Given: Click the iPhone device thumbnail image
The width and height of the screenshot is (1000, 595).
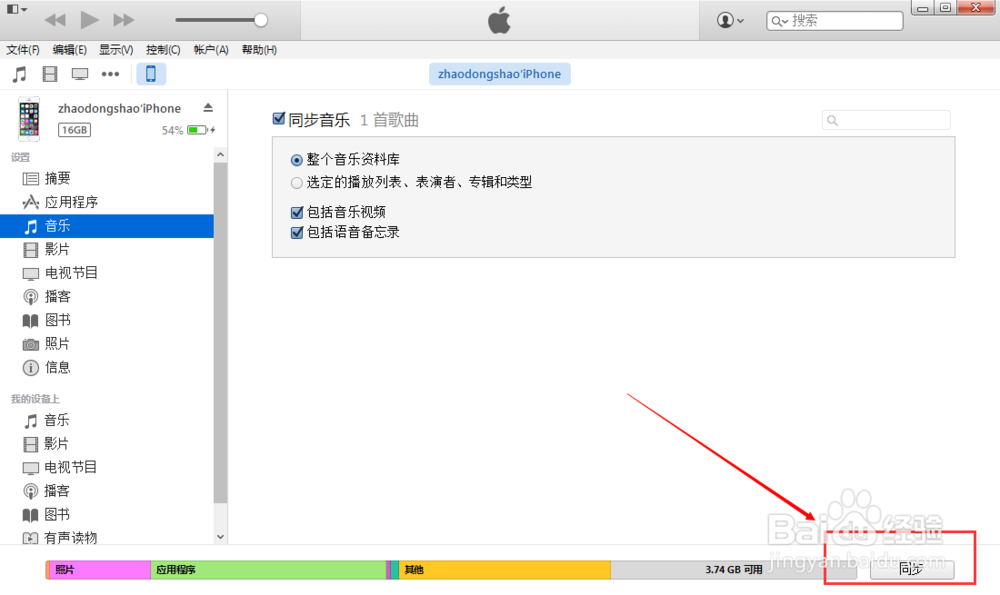Looking at the screenshot, I should (x=29, y=119).
